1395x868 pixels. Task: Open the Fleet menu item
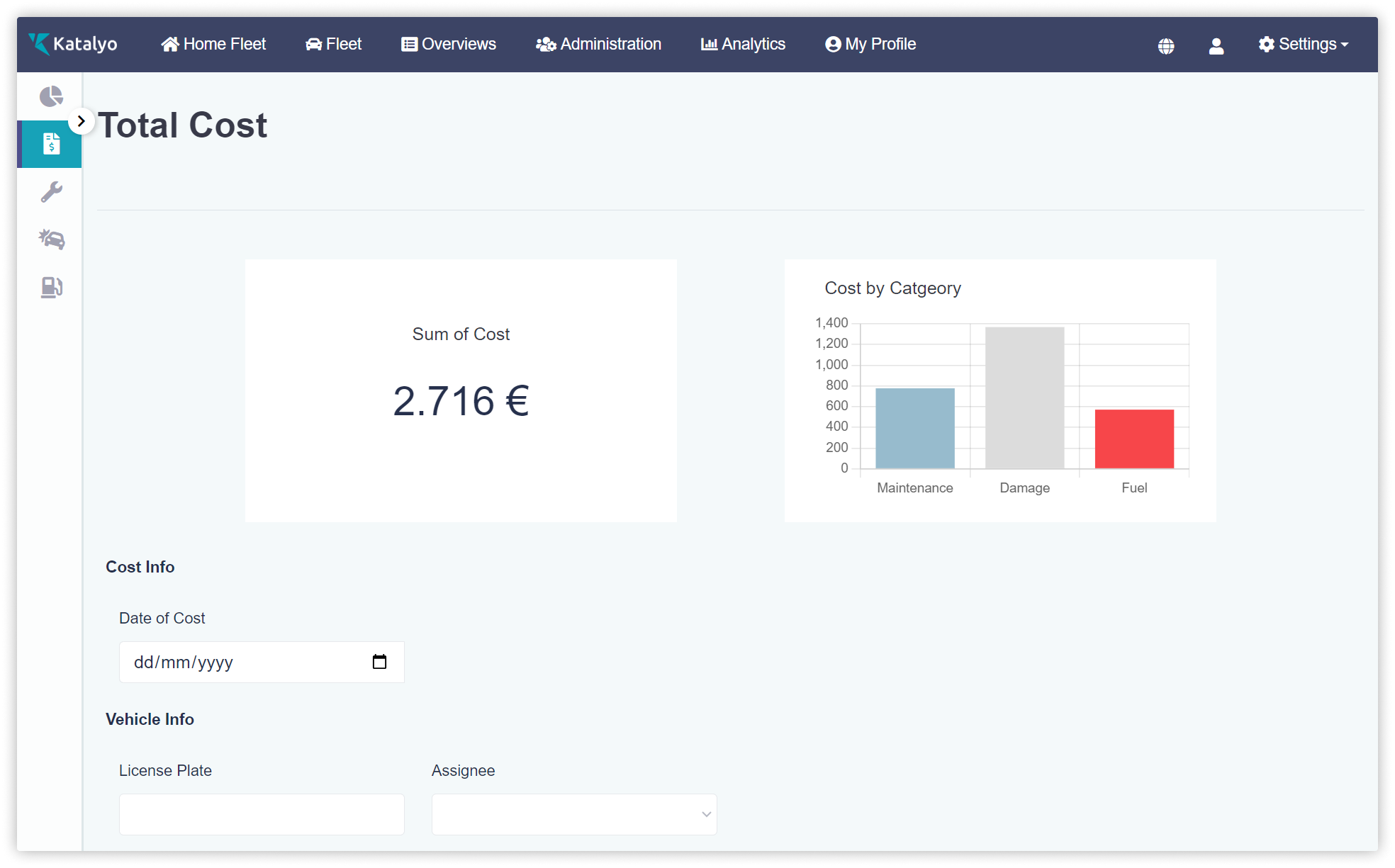[x=334, y=44]
